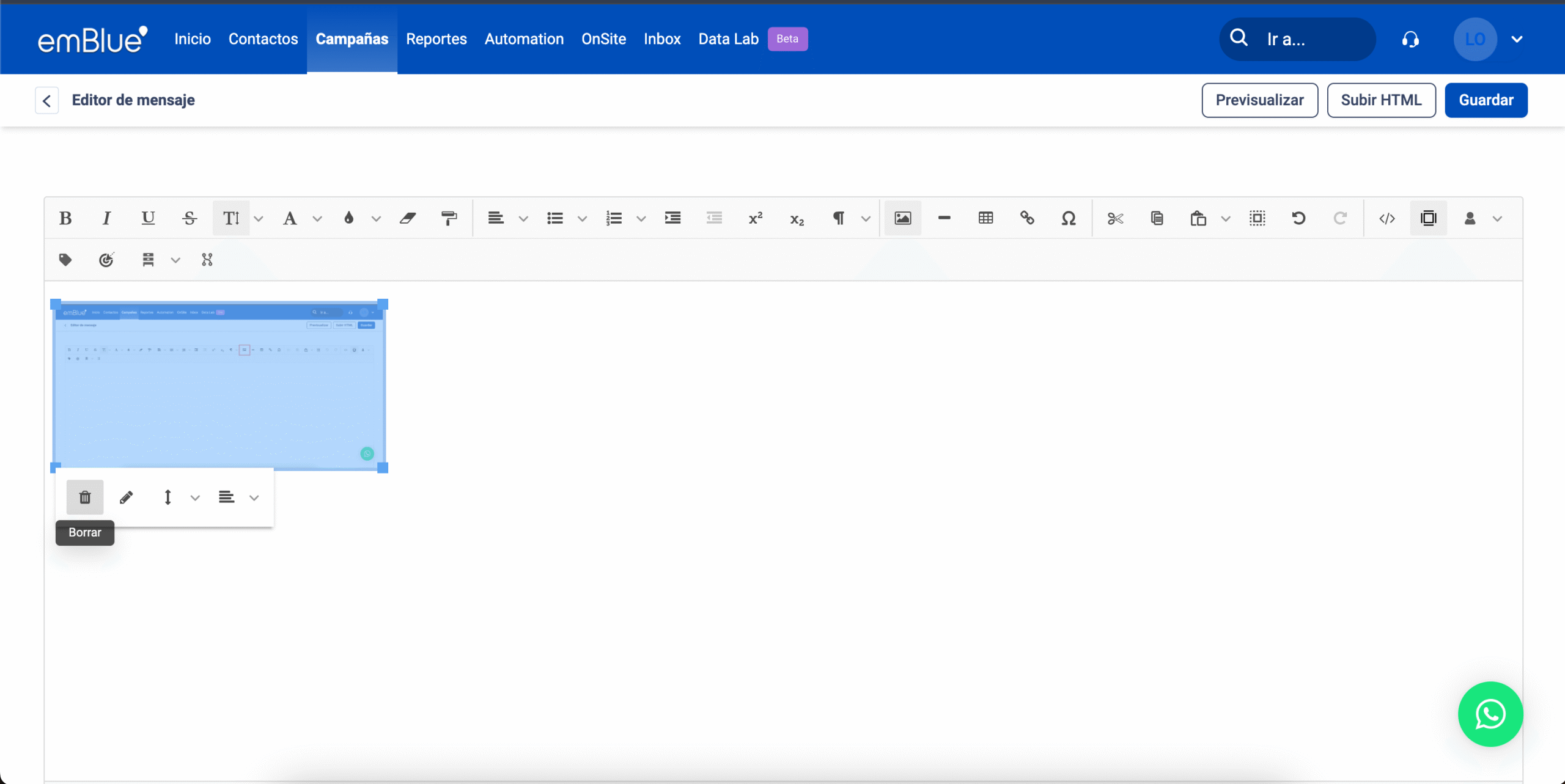This screenshot has height=784, width=1565.
Task: Click the pencil edit image icon
Action: (127, 497)
